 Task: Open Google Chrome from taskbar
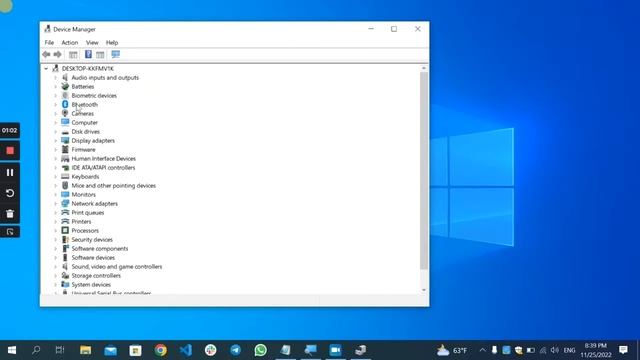[160, 350]
